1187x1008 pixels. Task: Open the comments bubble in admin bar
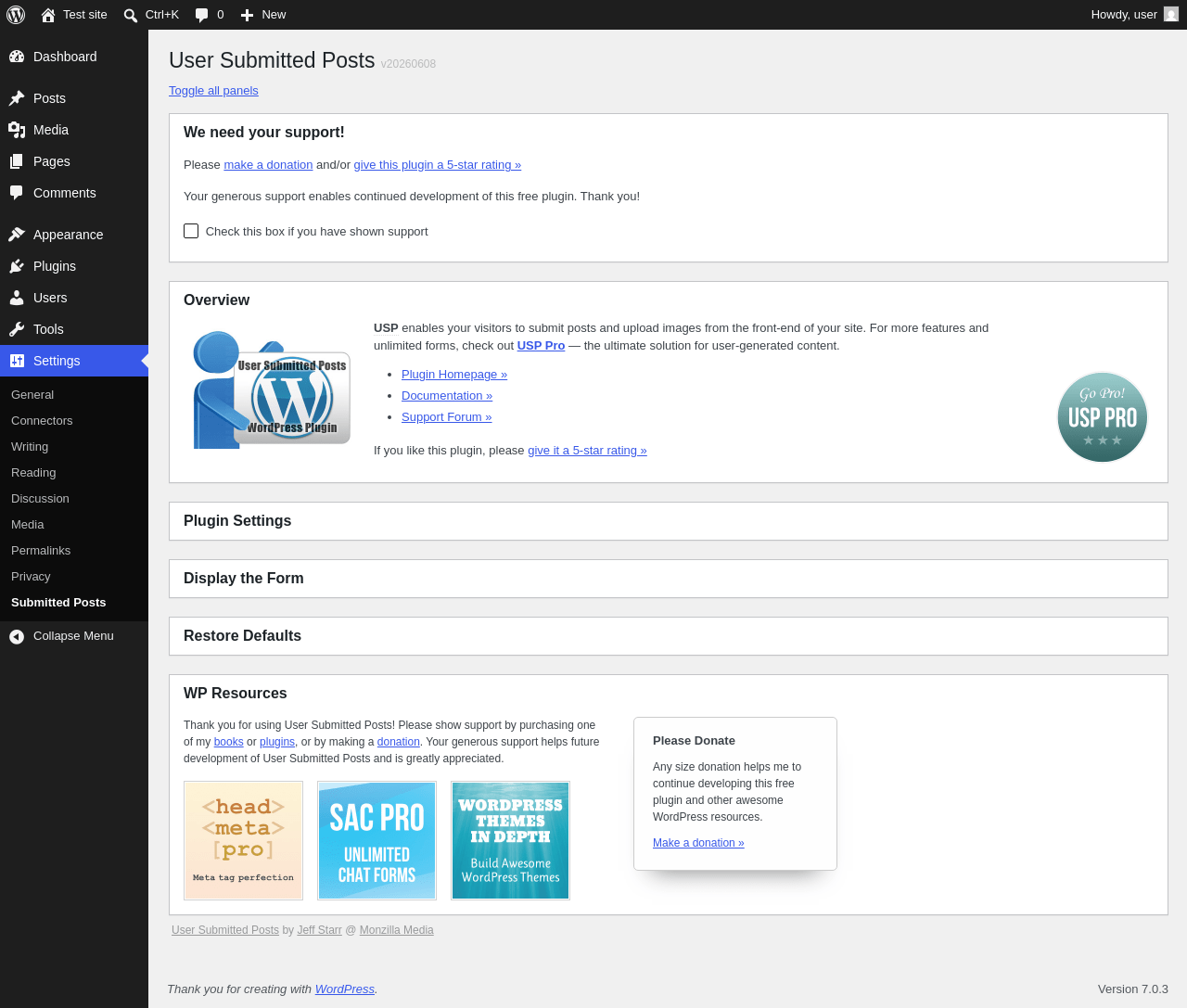(x=202, y=15)
